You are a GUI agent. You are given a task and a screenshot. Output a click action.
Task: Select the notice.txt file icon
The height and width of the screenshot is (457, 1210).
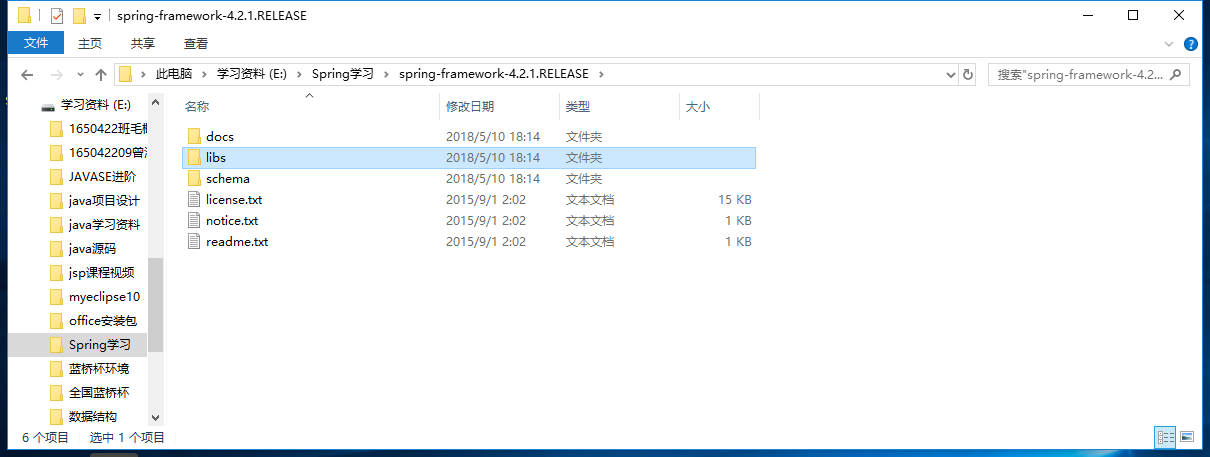click(x=195, y=220)
